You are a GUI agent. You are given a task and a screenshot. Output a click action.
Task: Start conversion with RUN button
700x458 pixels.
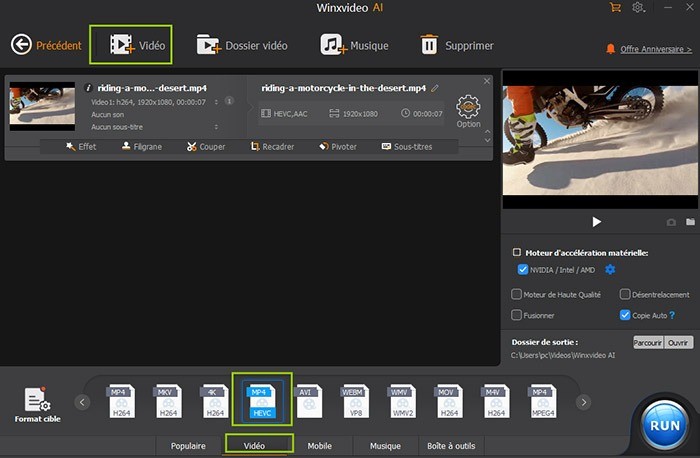click(x=665, y=425)
